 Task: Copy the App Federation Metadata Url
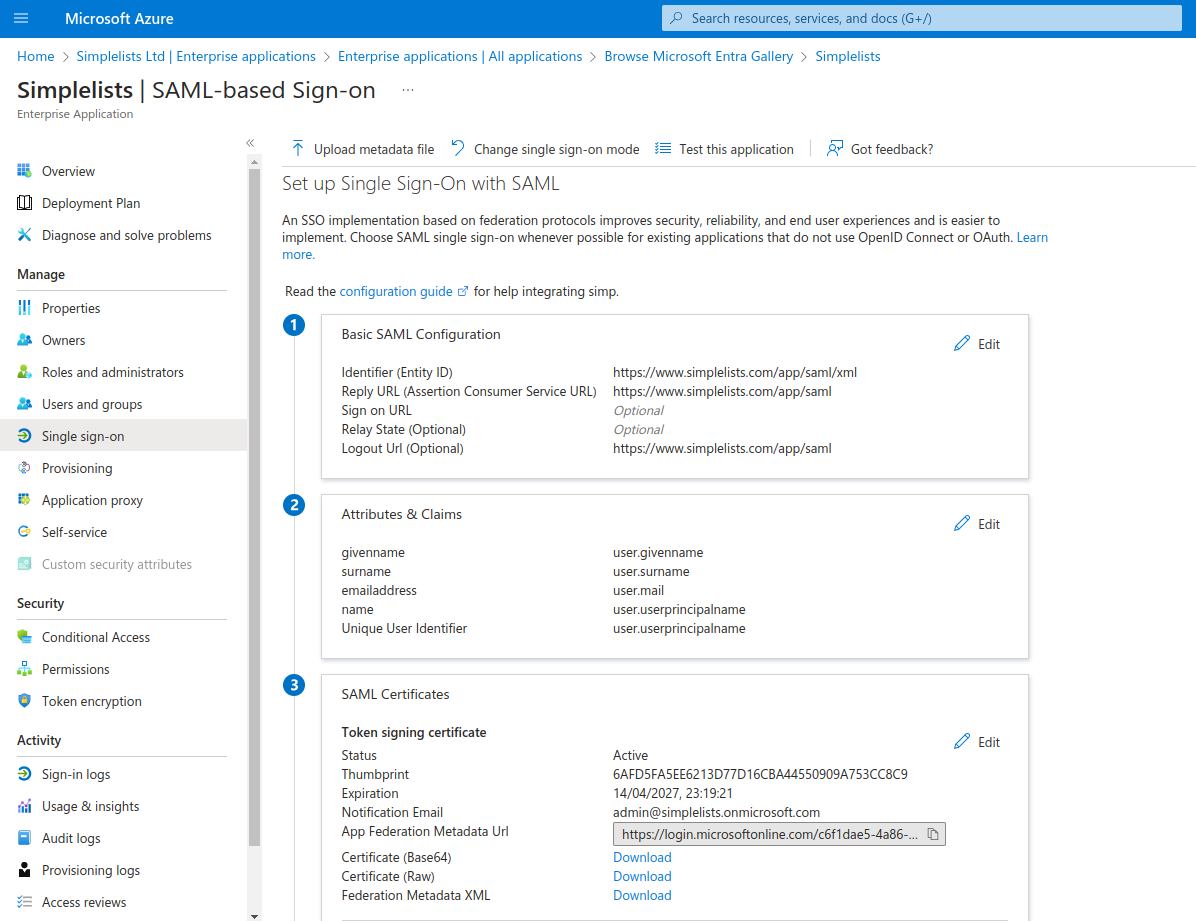[x=933, y=834]
